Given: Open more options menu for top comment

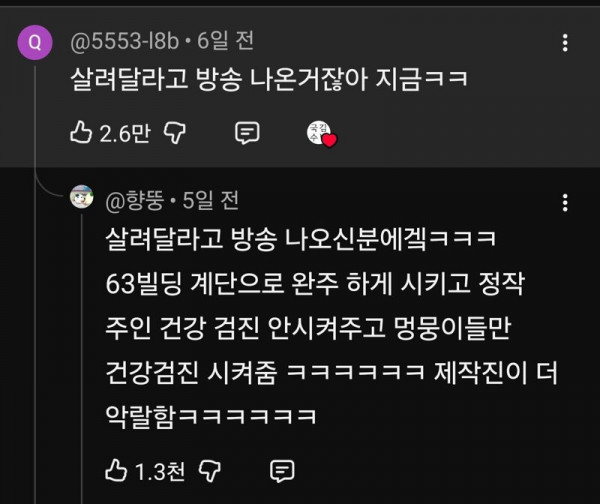Looking at the screenshot, I should 565,43.
